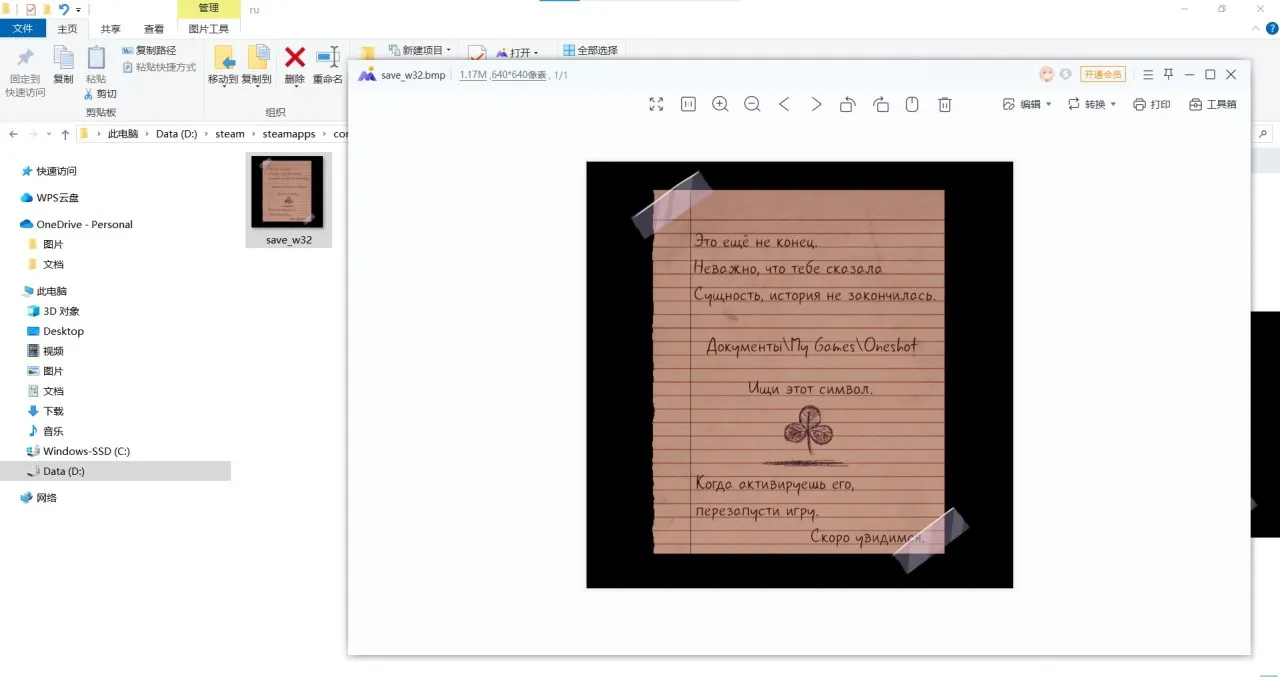Screen dimensions: 1280x677
Task: Show image at actual 1:1 size
Action: pos(688,104)
